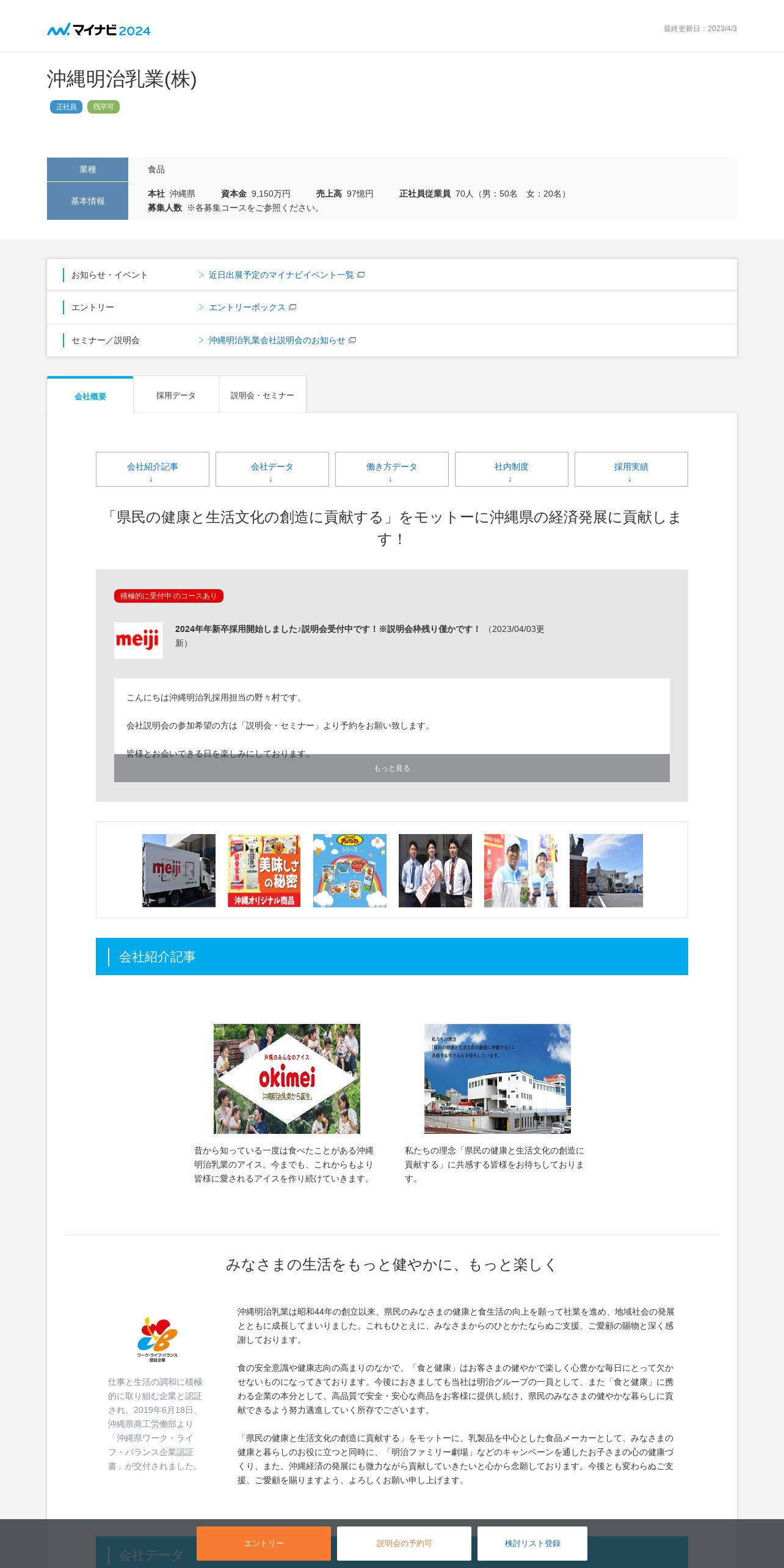Viewport: 784px width, 1568px height.
Task: Jump to 採用実績 section
Action: coord(631,469)
